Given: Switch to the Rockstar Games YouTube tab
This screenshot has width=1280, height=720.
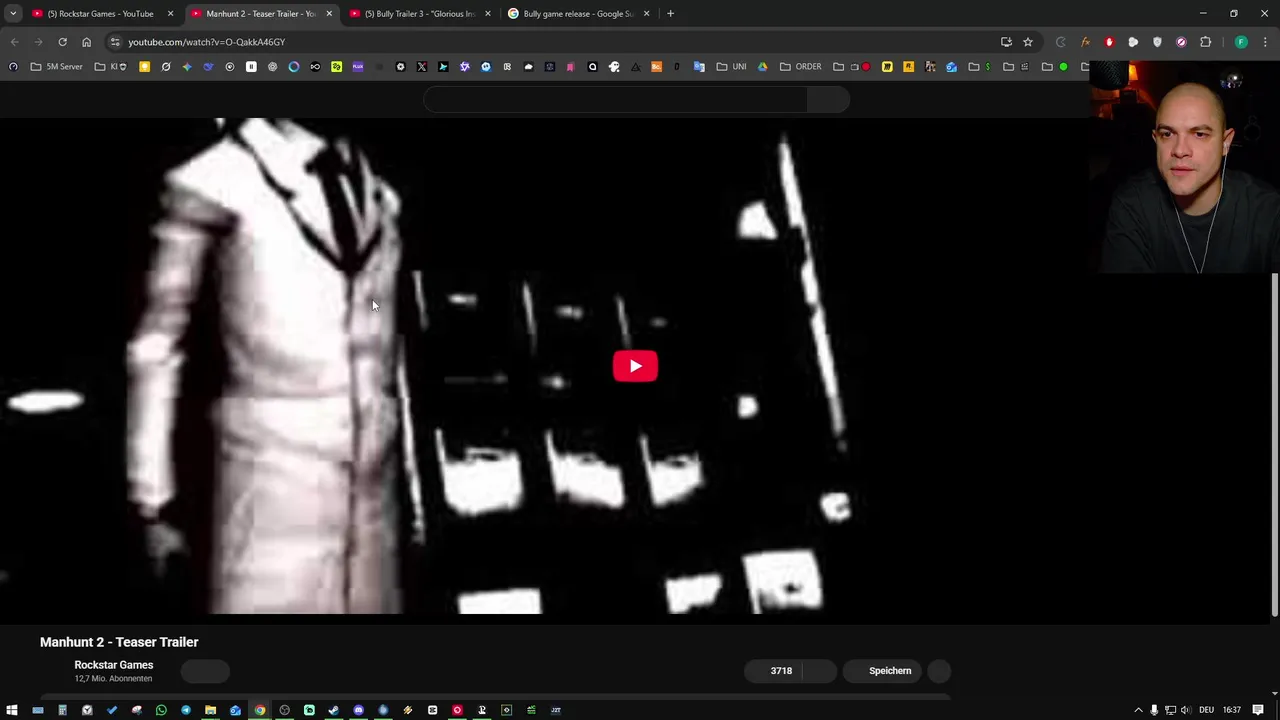Looking at the screenshot, I should point(102,14).
